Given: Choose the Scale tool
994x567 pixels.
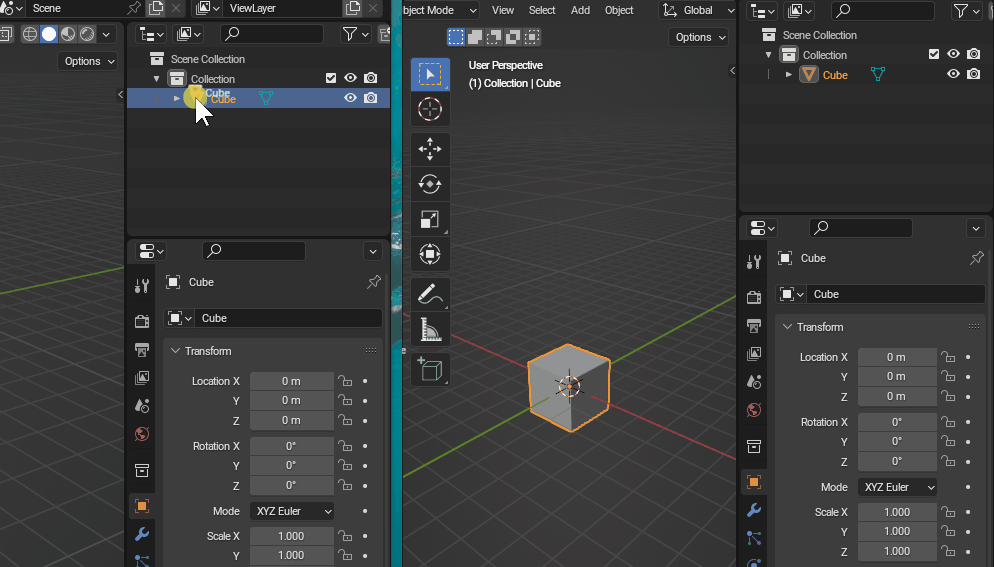Looking at the screenshot, I should pos(430,220).
